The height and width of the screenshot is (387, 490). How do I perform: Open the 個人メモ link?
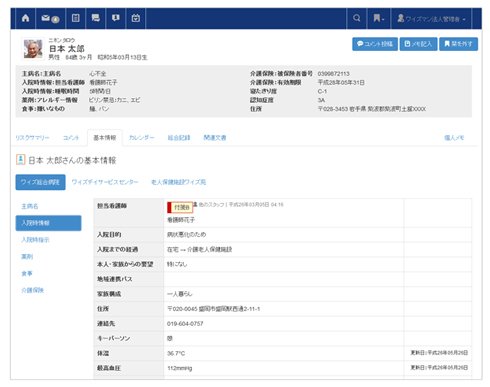click(x=454, y=138)
